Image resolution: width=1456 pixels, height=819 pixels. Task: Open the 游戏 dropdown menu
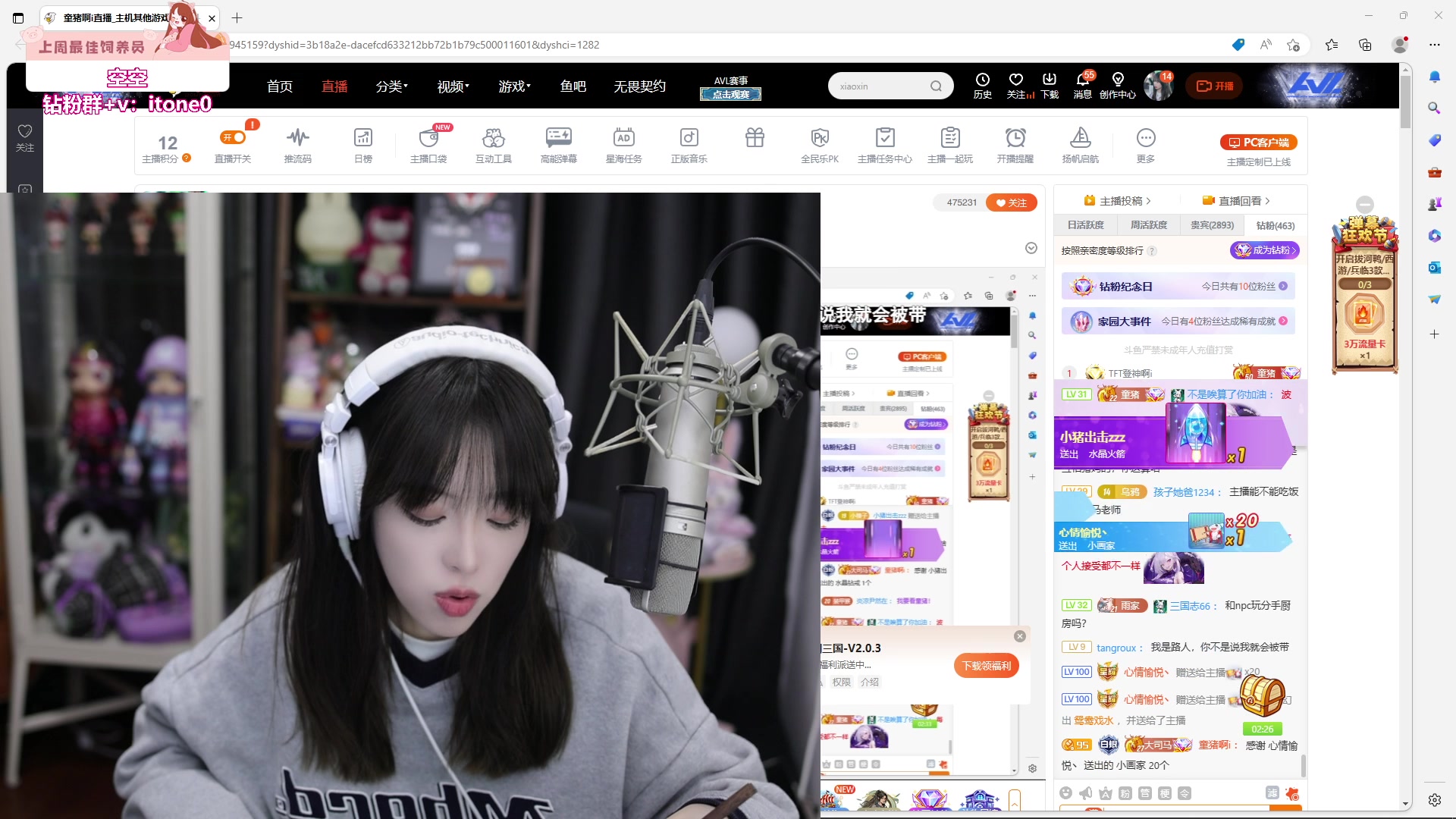(x=515, y=86)
